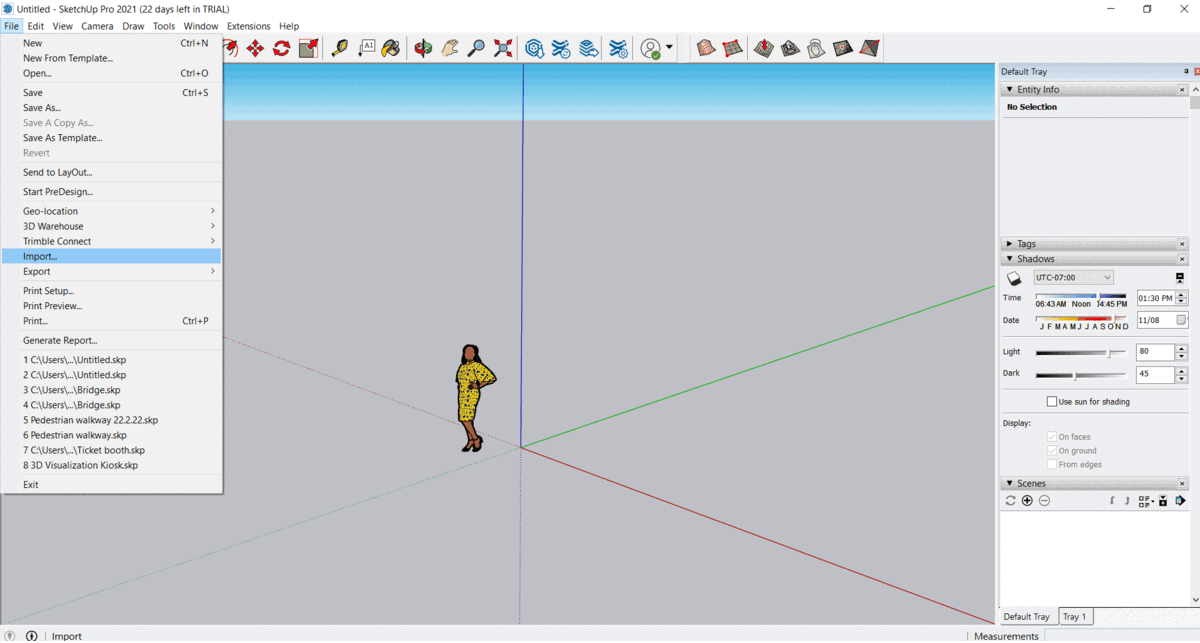Click the user account sign-in icon
The width and height of the screenshot is (1200, 643).
(651, 48)
